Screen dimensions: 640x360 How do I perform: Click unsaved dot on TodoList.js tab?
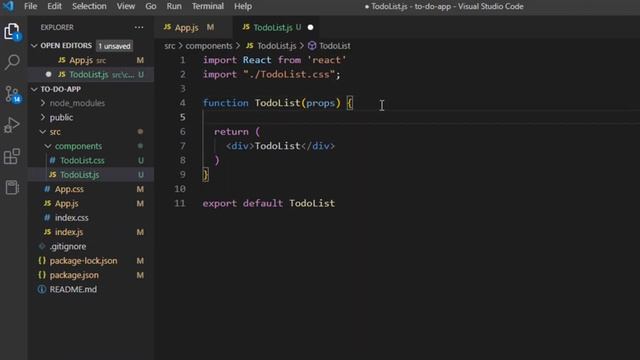tap(310, 27)
